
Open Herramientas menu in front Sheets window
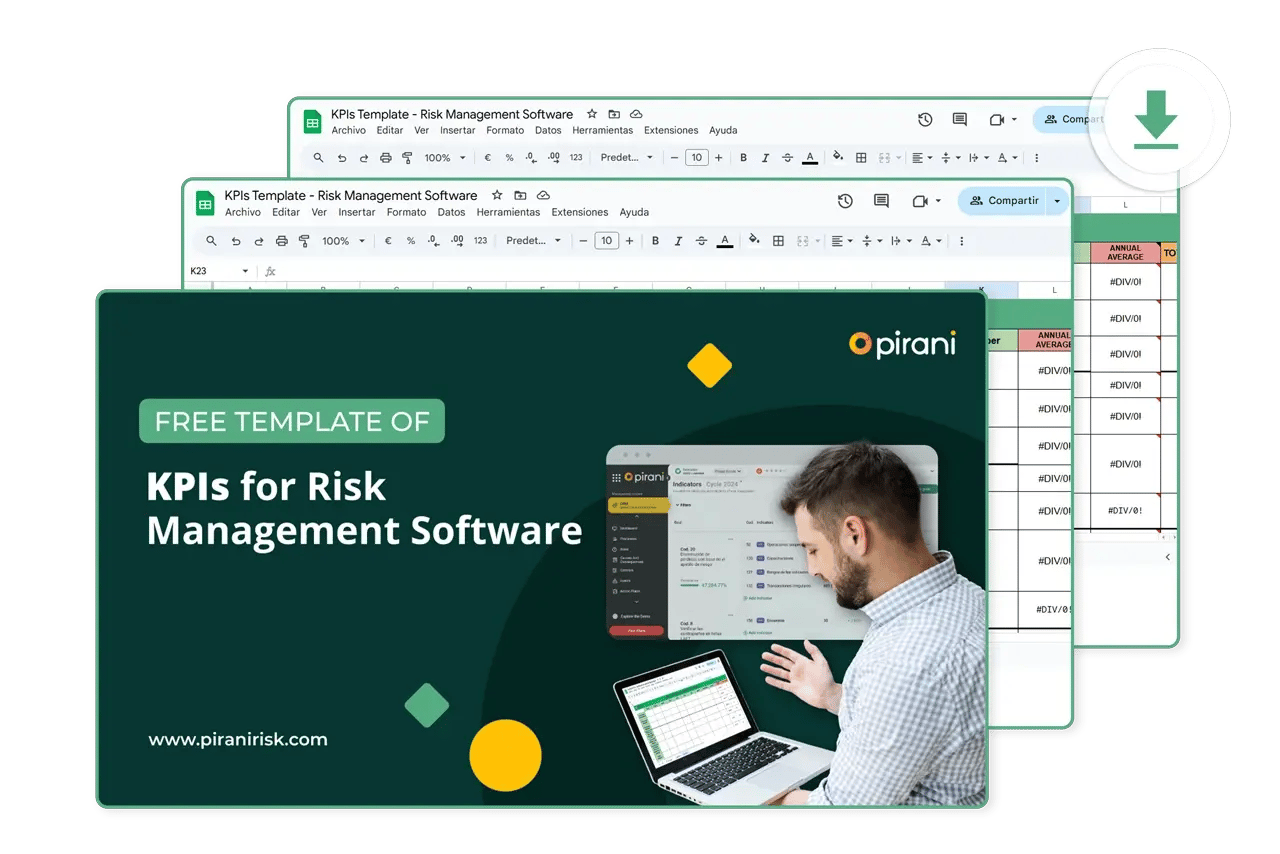point(508,212)
